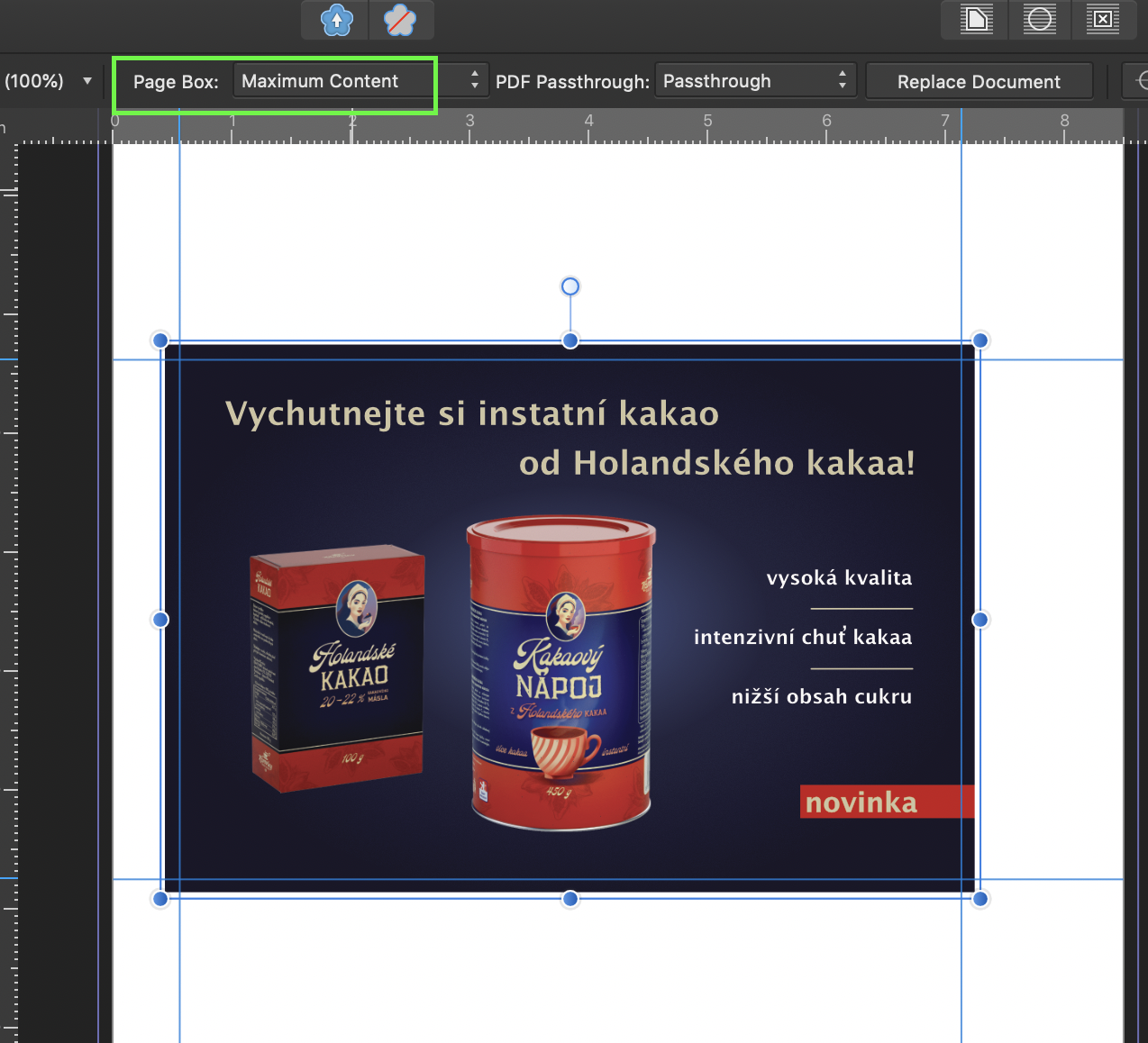Click the Replace Document button

(979, 82)
